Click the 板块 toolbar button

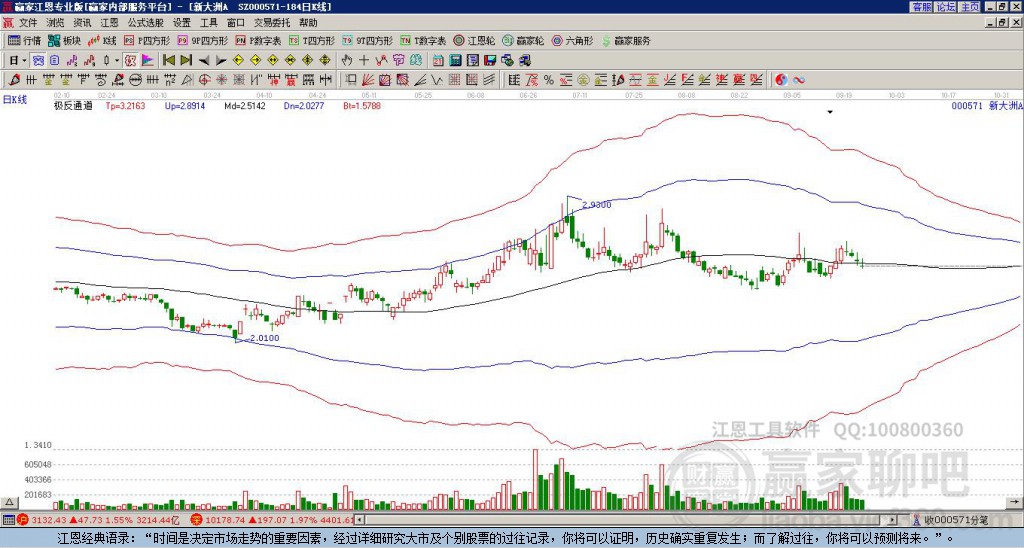(65, 40)
